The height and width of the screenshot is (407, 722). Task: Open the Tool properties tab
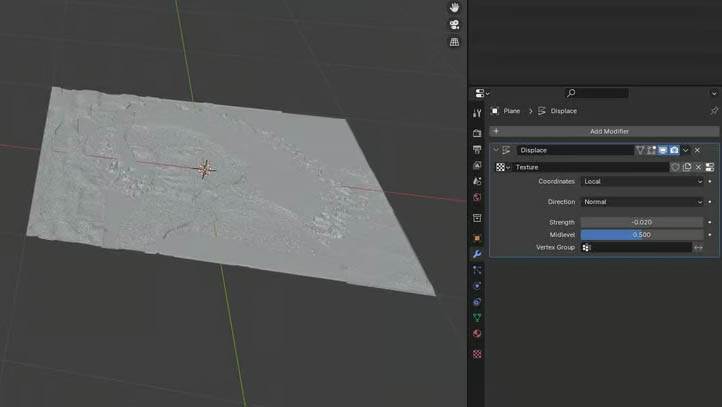pyautogui.click(x=477, y=113)
